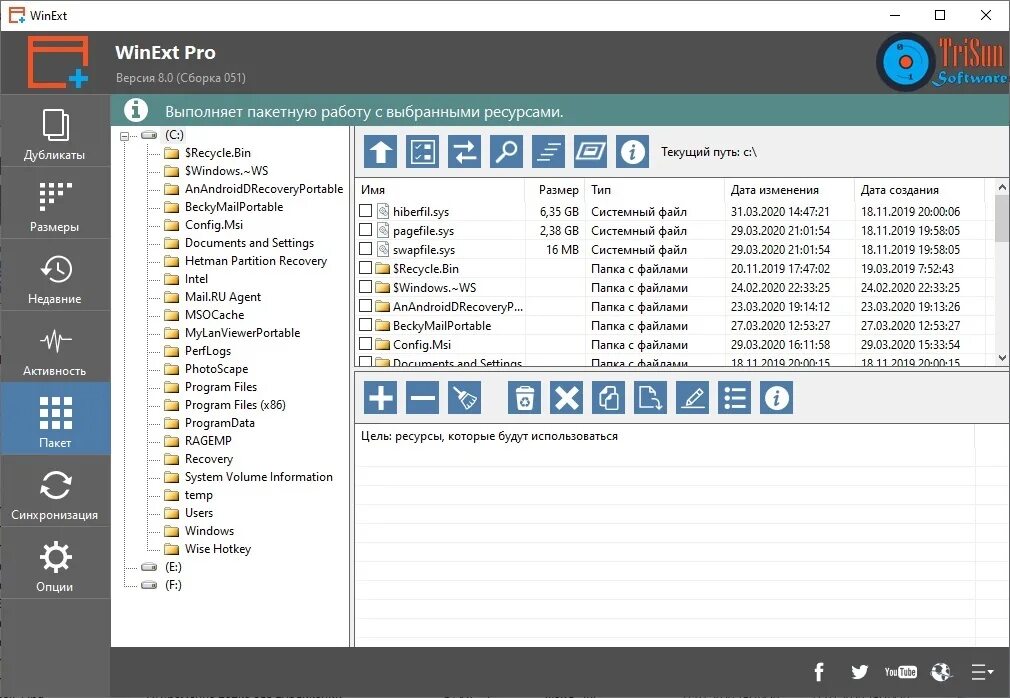Image resolution: width=1010 pixels, height=698 pixels.
Task: Open the website globe icon
Action: (x=941, y=672)
